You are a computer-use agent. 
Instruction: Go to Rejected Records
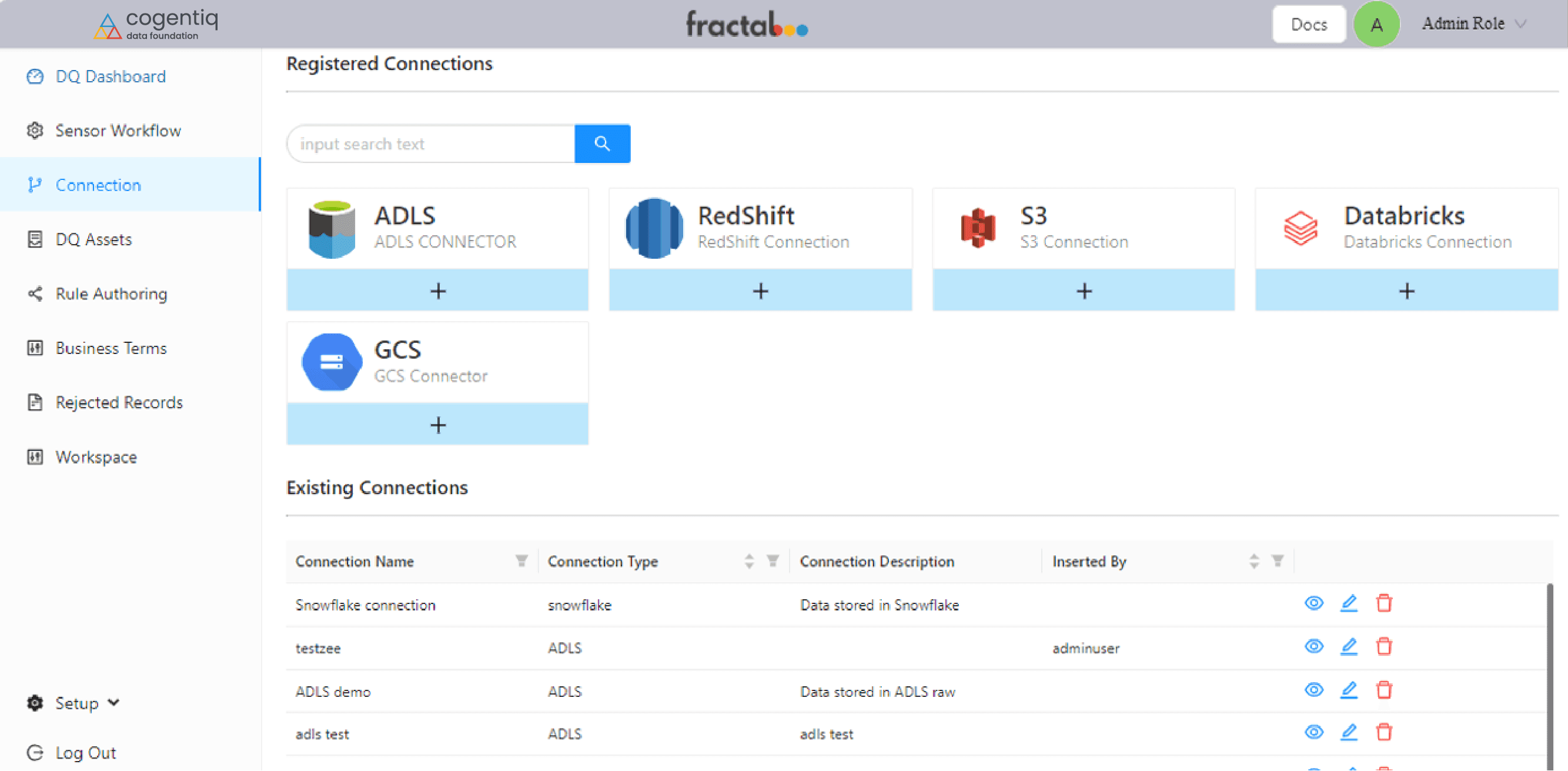[x=131, y=402]
